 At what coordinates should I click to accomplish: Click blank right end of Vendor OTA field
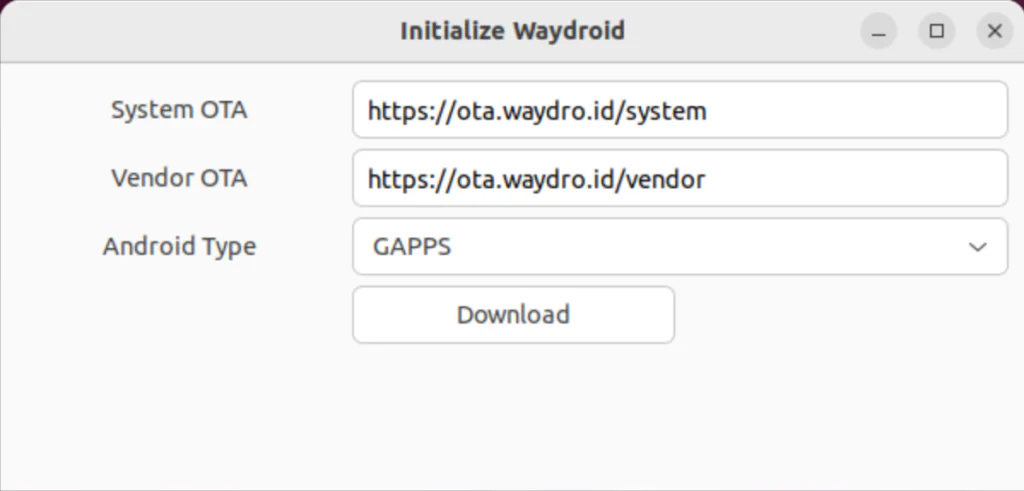tap(900, 179)
